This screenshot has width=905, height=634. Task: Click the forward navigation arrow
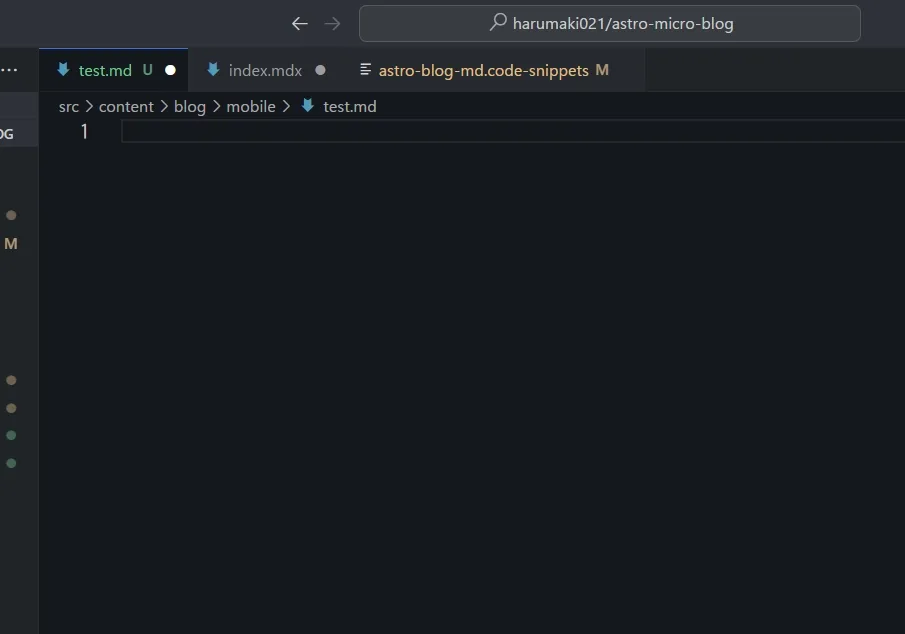[x=332, y=23]
